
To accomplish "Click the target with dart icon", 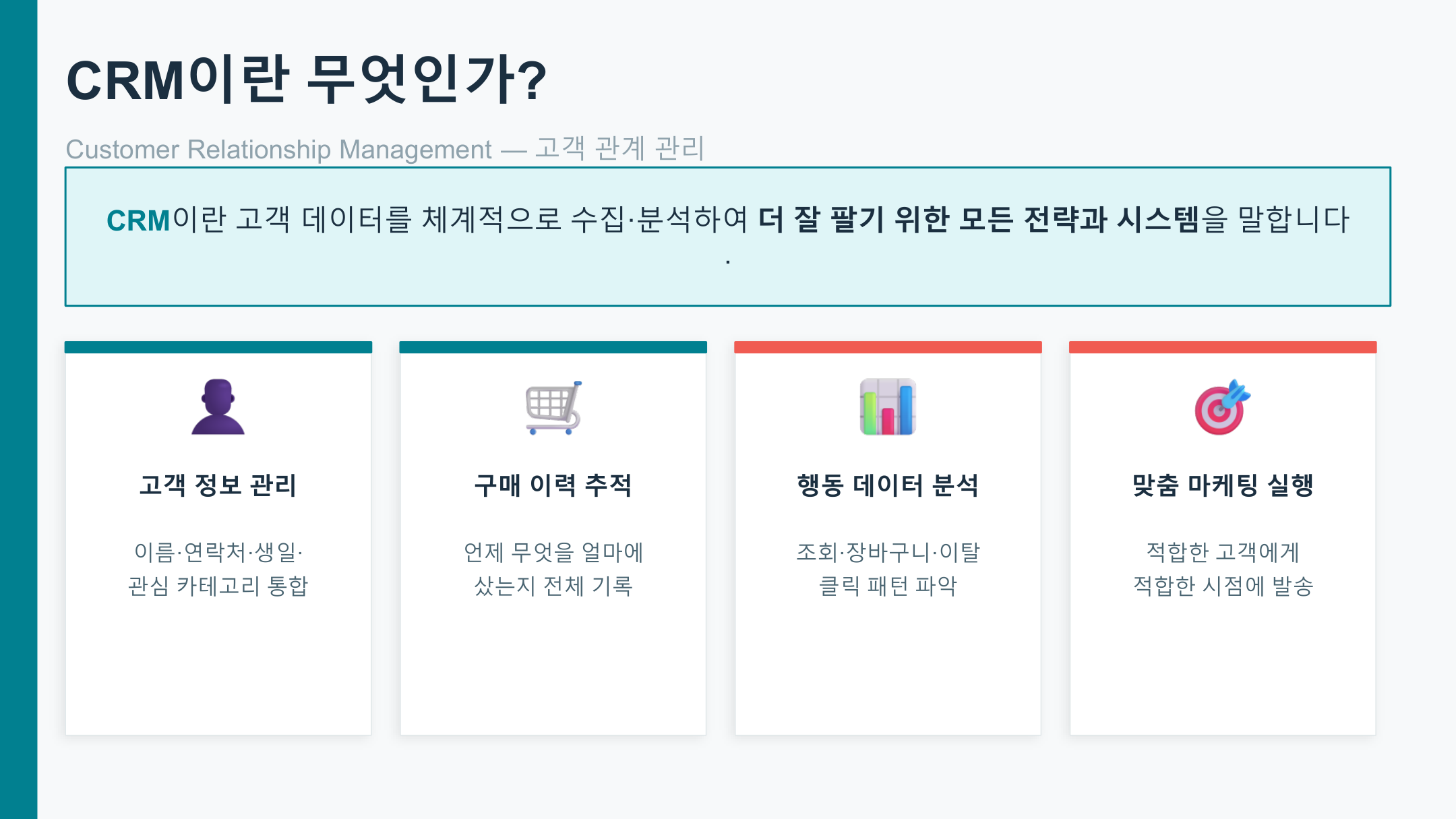I will [1222, 407].
